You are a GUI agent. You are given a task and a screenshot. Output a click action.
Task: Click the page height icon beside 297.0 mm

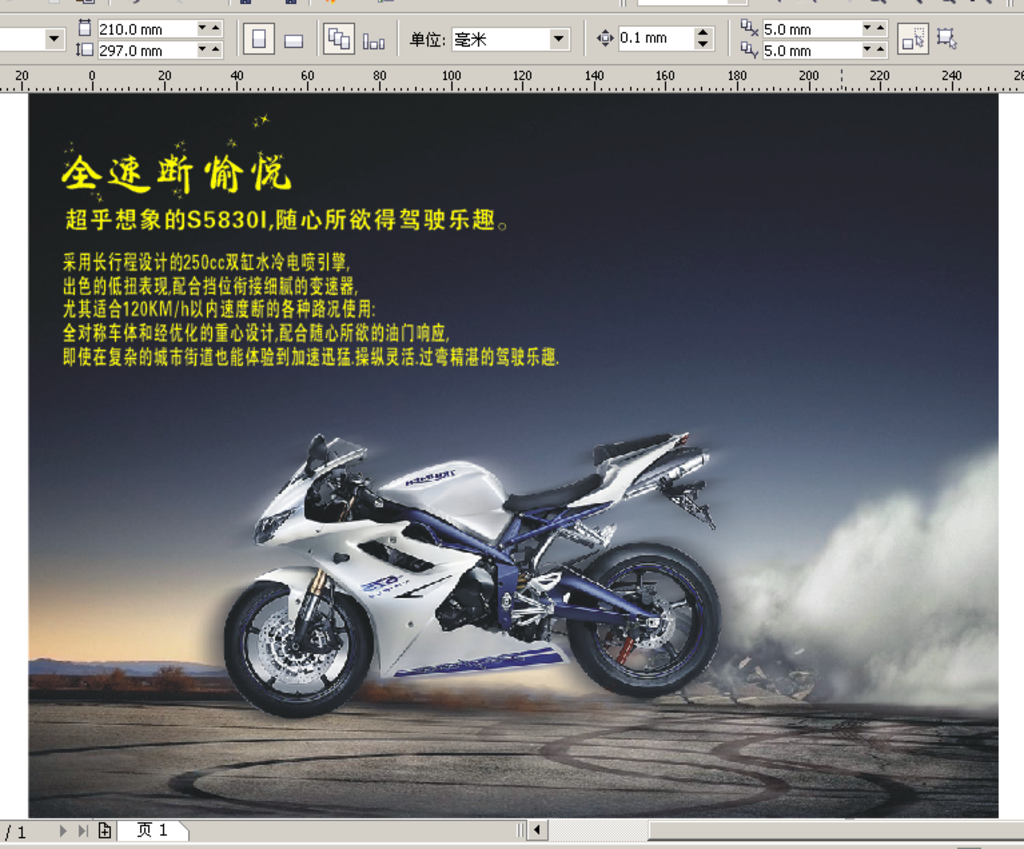(x=84, y=50)
